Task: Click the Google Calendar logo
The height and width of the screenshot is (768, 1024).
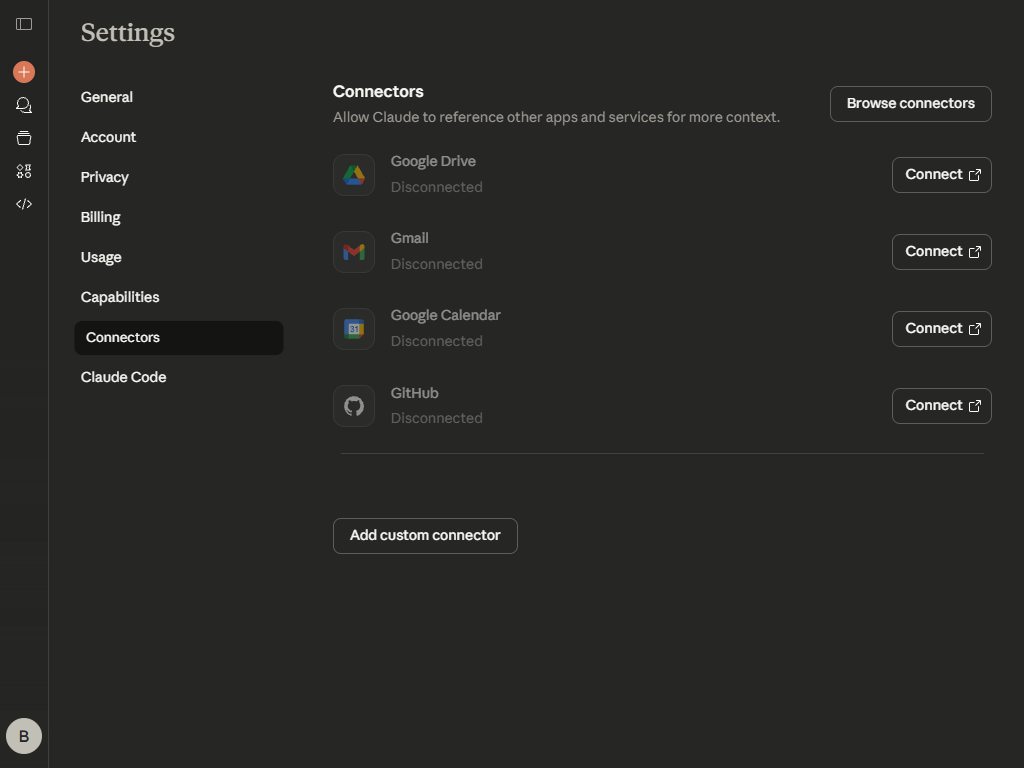Action: pyautogui.click(x=353, y=328)
